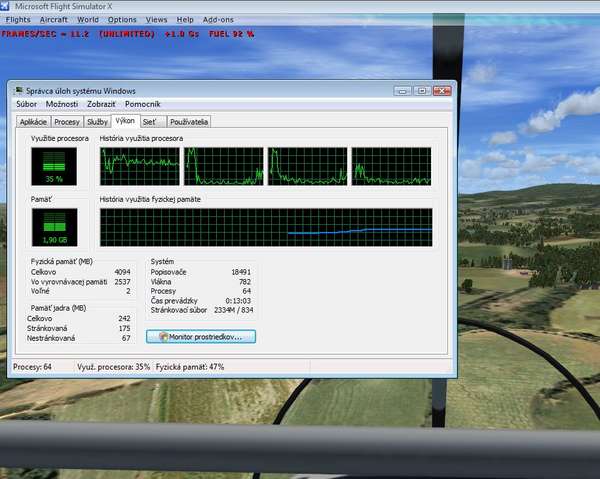Click the third CPU core history graph
This screenshot has width=600, height=479.
coord(308,166)
